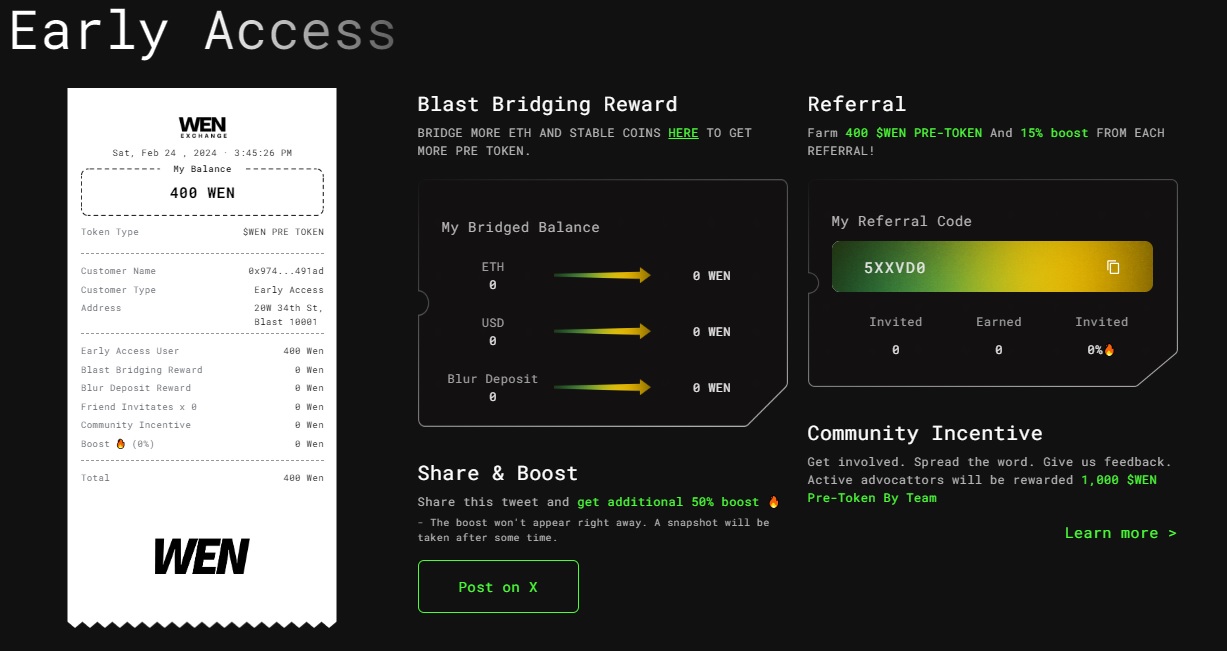The width and height of the screenshot is (1227, 651).
Task: Open the Learn more link
Action: tap(1120, 533)
